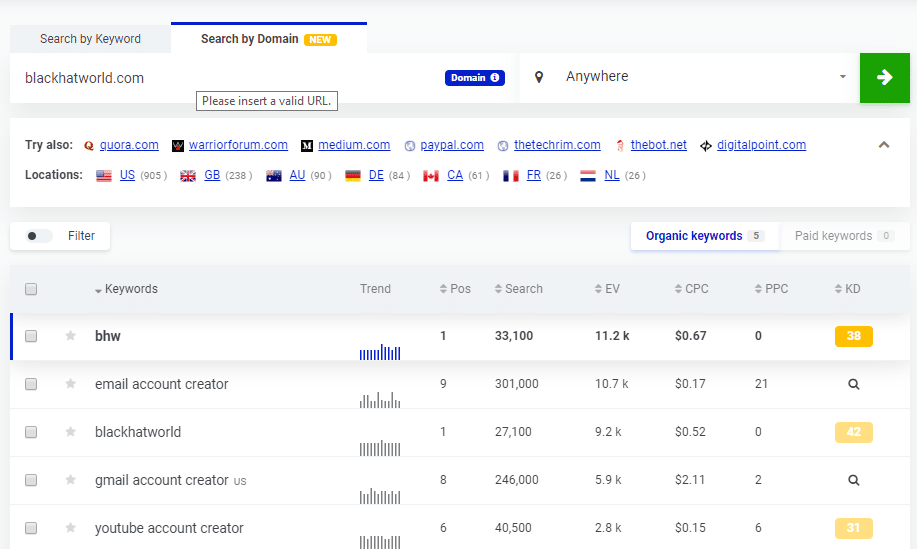The image size is (917, 549).
Task: Check the gmail account creator checkbox
Action: coord(31,479)
